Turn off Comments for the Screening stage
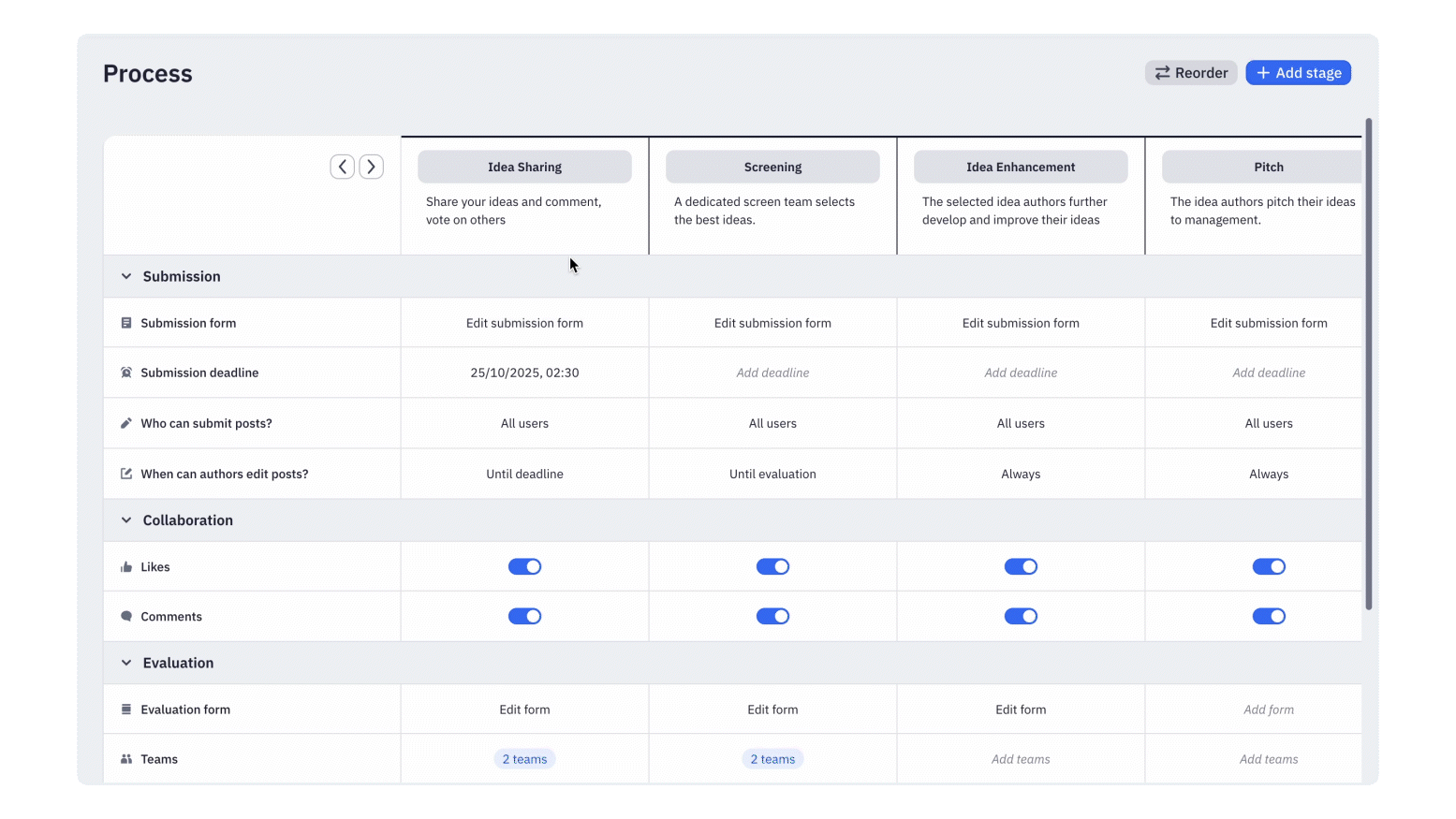Viewport: 1456px width, 819px height. click(x=772, y=616)
